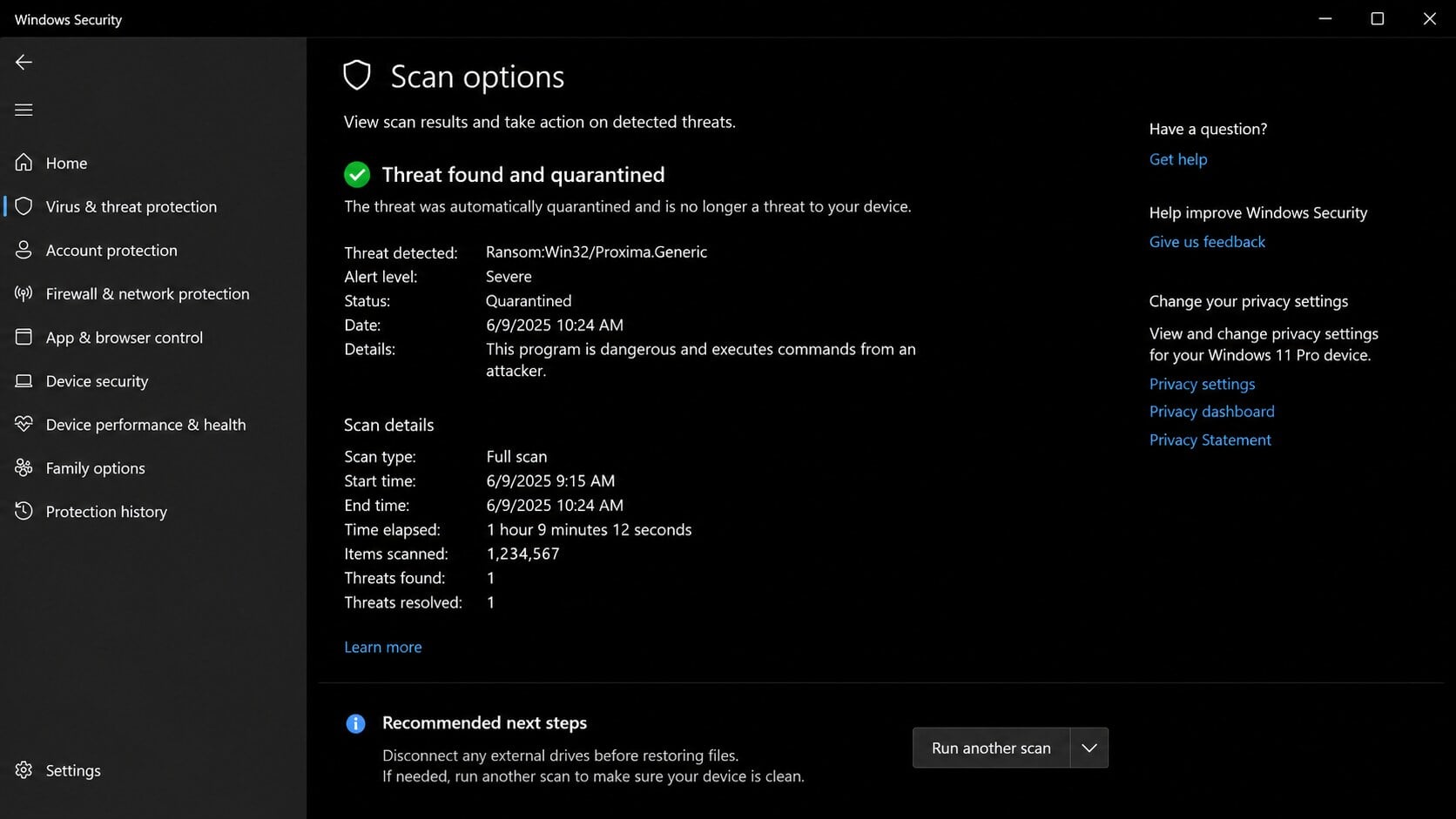Click the Scan options shield header icon
Viewport: 1456px width, 819px height.
tap(357, 76)
